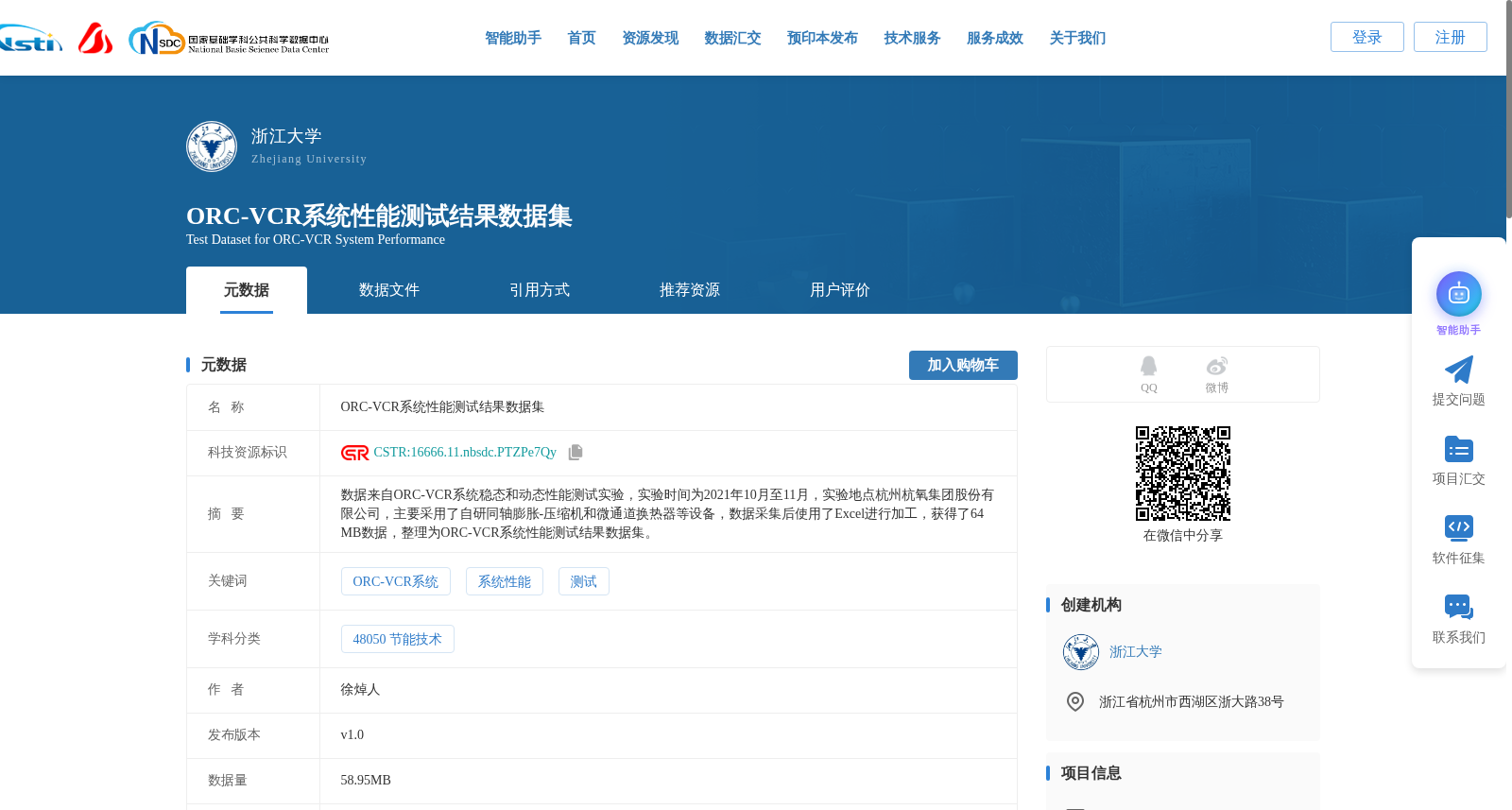Switch to the 引用方式 tab
Screen dimensions: 1512x810
click(540, 290)
